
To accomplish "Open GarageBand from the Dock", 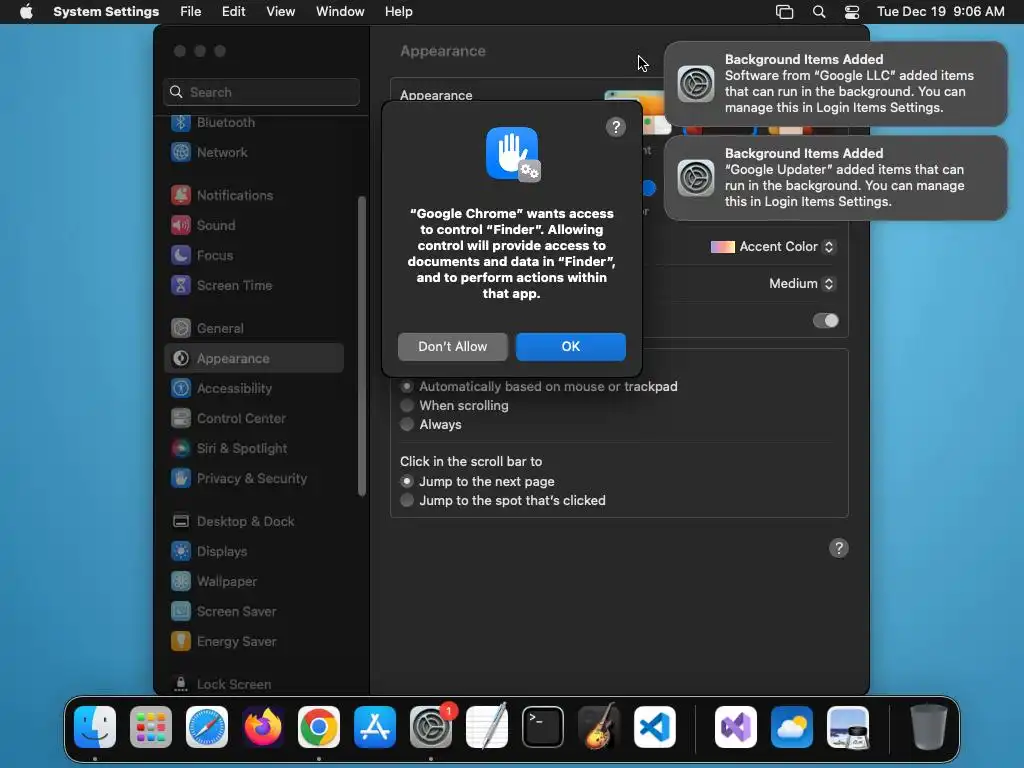I will (598, 727).
